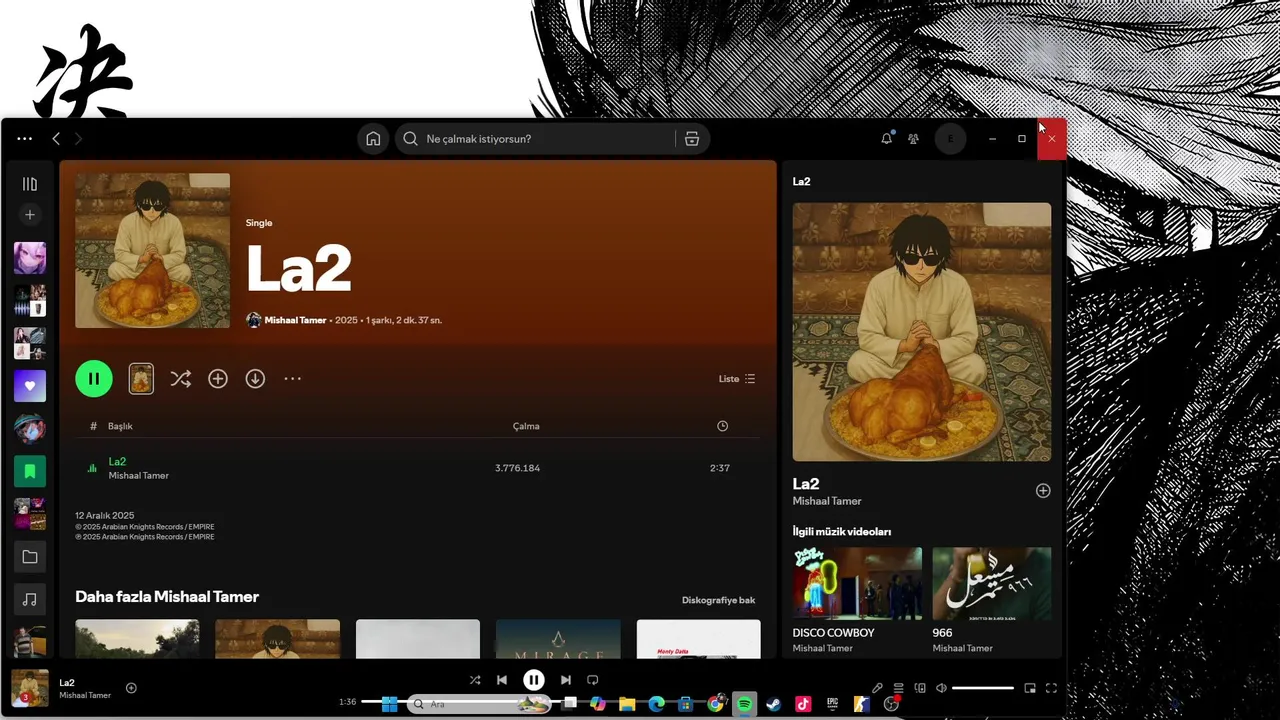
Task: Pause the La2 single with the green button
Action: click(94, 379)
